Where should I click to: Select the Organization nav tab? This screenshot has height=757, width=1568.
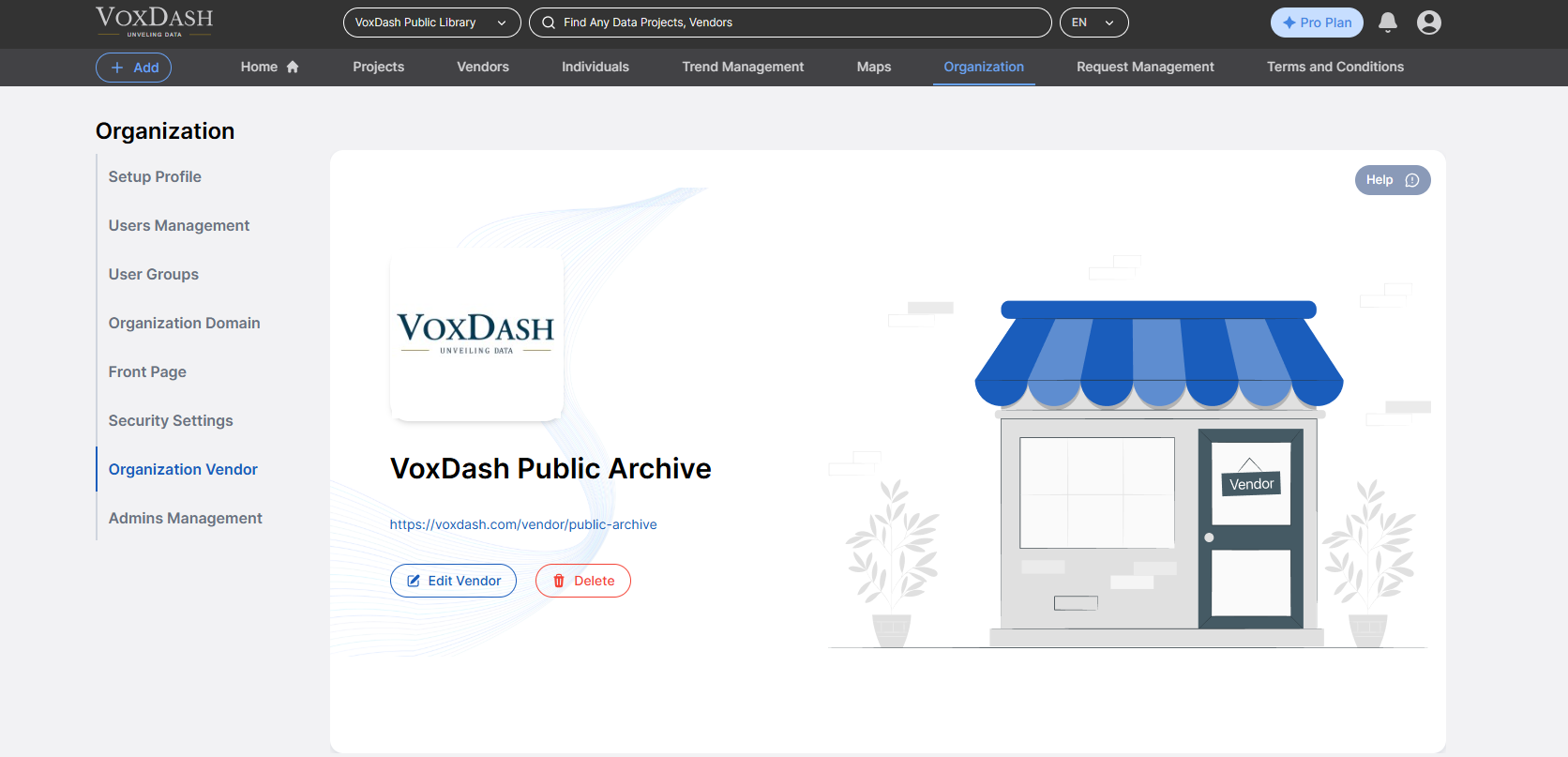(x=984, y=67)
